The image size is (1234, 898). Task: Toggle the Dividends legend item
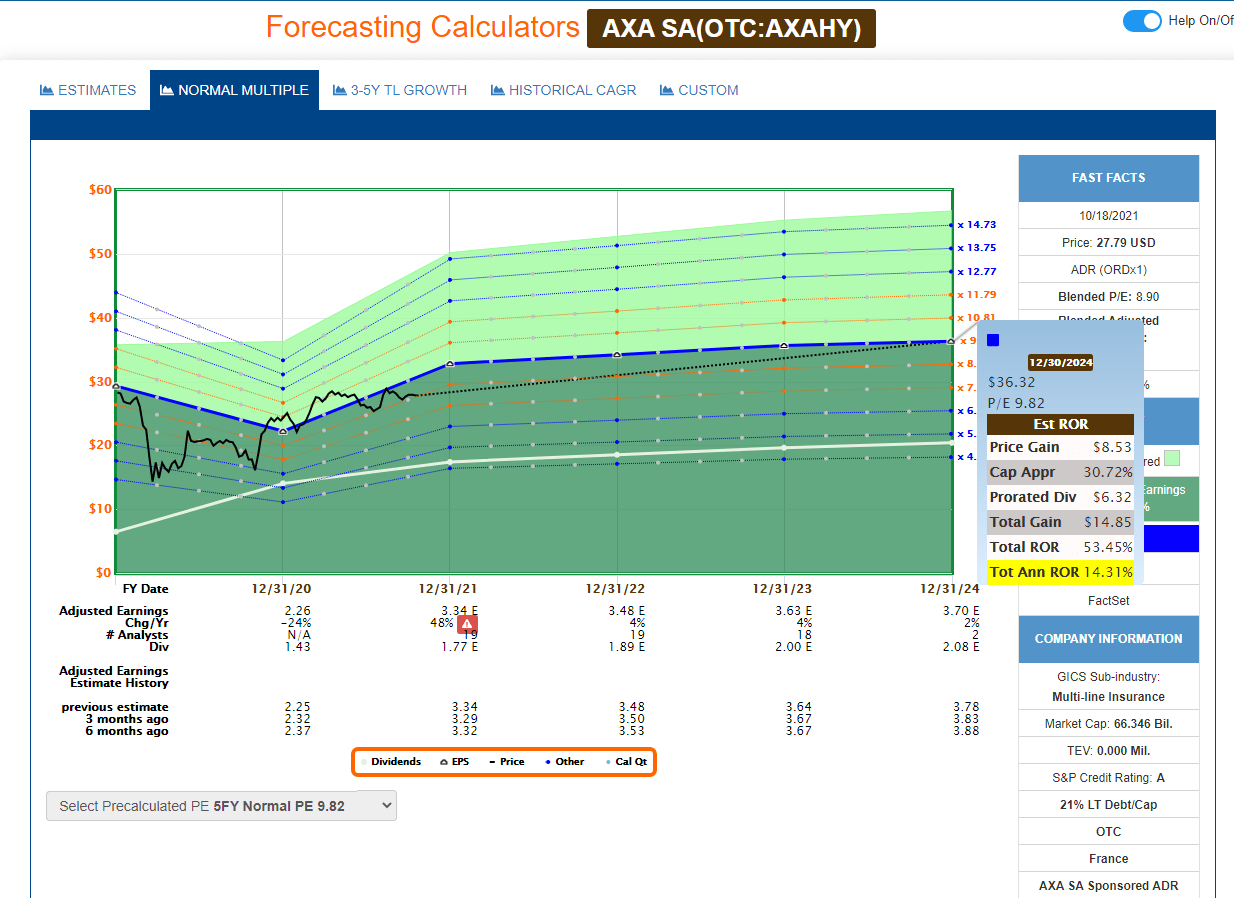click(391, 762)
